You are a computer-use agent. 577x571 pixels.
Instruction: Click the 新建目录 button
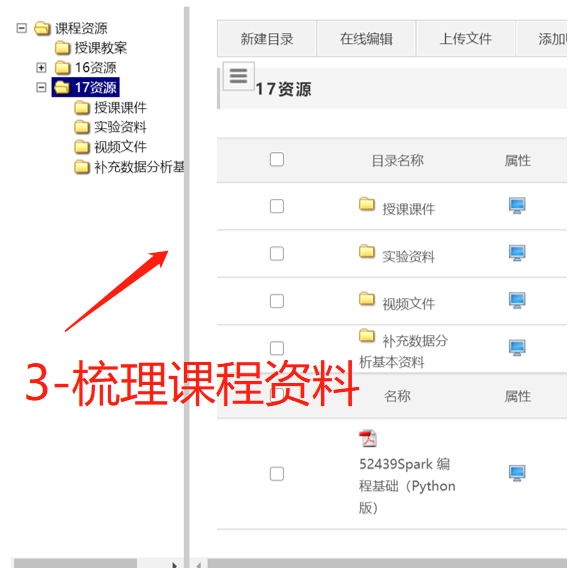(x=267, y=39)
